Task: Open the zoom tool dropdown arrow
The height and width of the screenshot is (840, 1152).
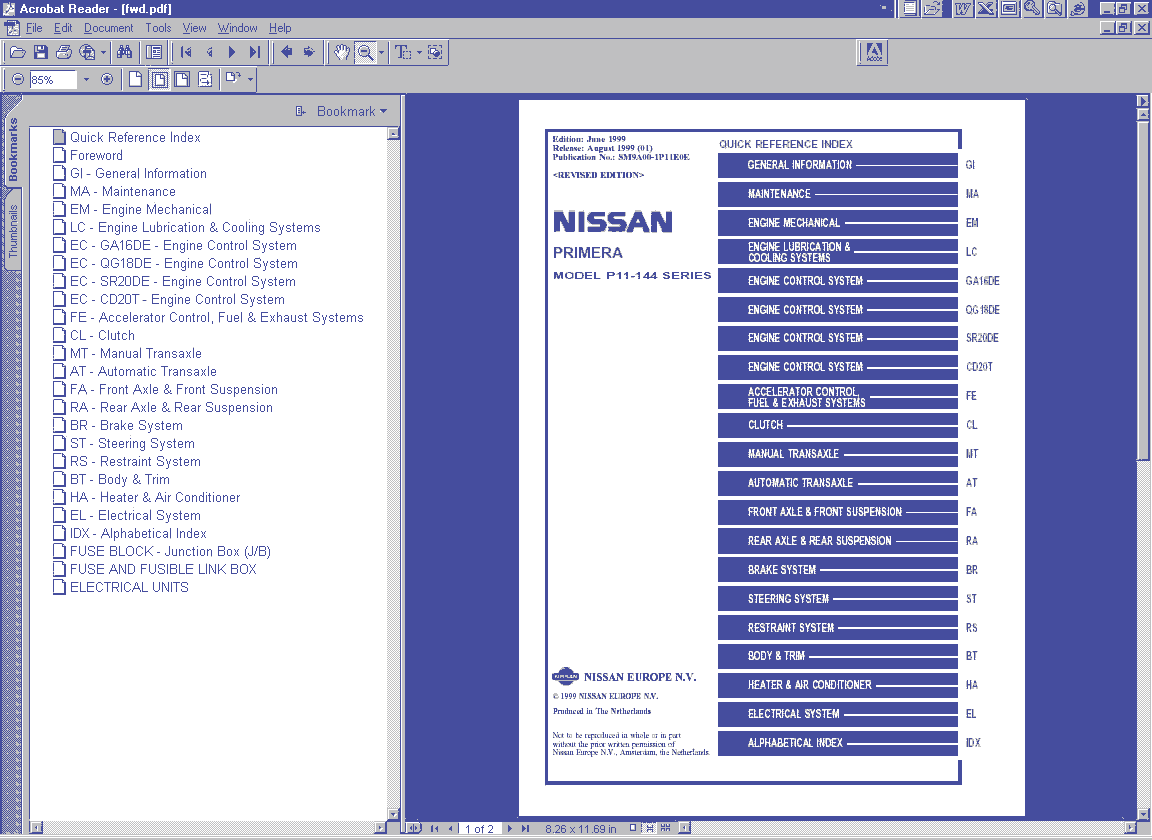Action: coord(381,52)
